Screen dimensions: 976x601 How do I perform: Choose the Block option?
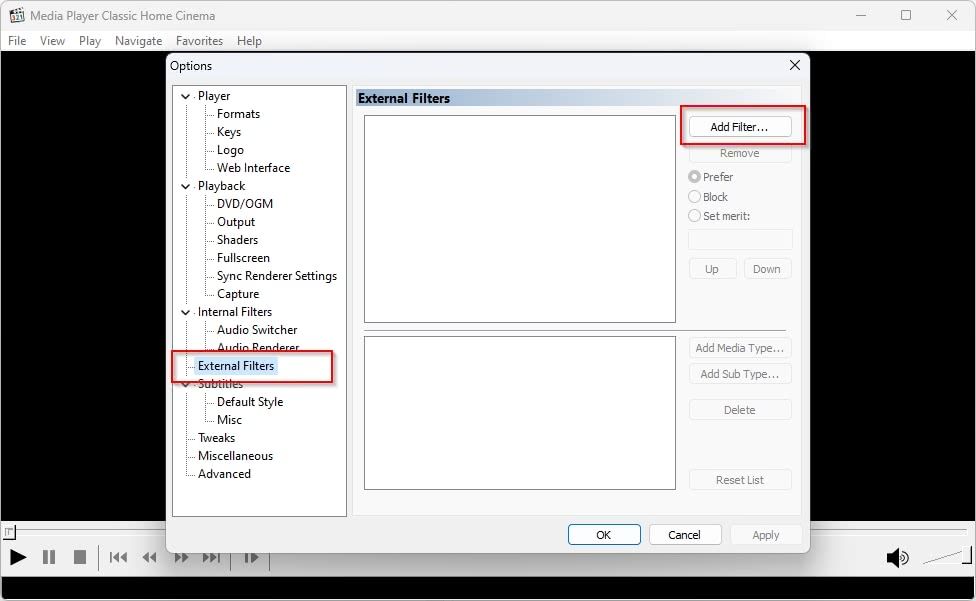coord(695,196)
